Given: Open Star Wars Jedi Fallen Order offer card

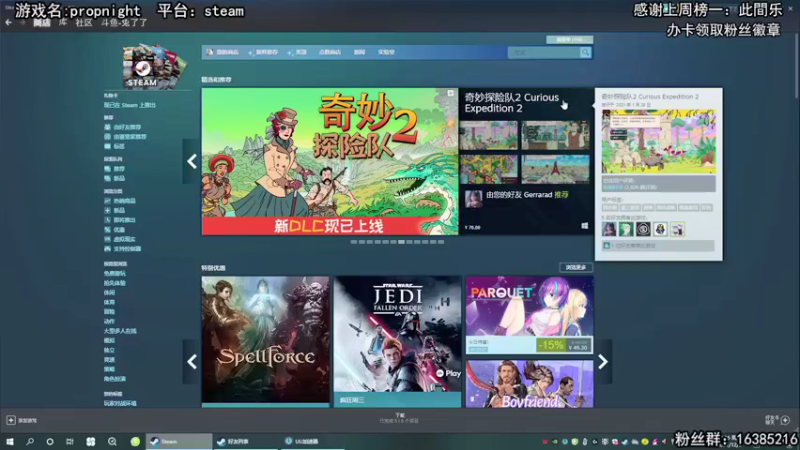Looking at the screenshot, I should (x=397, y=341).
